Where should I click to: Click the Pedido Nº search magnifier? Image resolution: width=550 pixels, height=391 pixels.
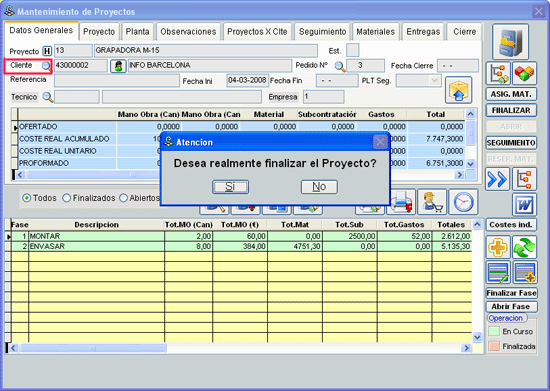click(339, 66)
